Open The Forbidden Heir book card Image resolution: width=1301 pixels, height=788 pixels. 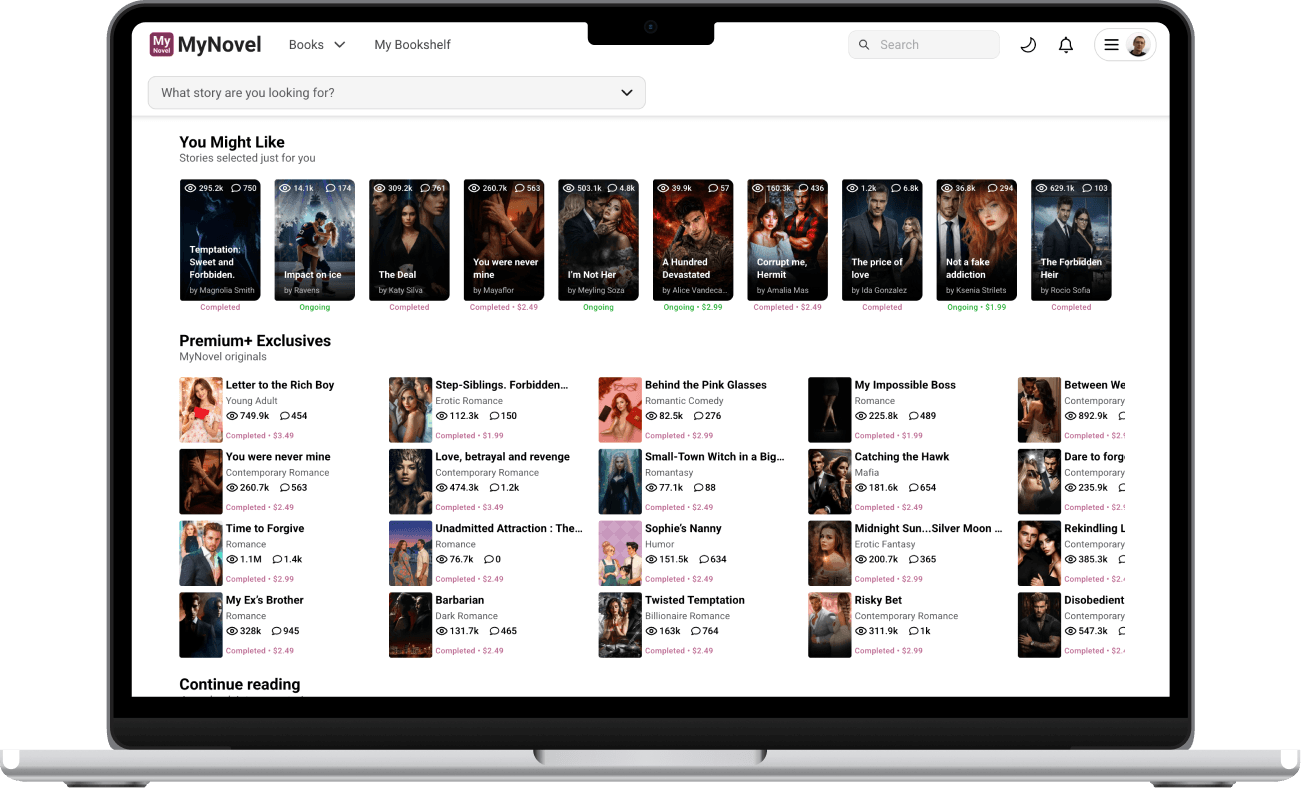tap(1071, 240)
